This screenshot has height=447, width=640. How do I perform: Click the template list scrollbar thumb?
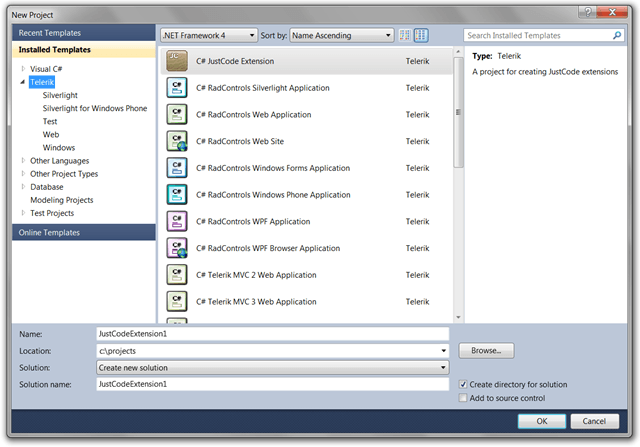coord(458,112)
